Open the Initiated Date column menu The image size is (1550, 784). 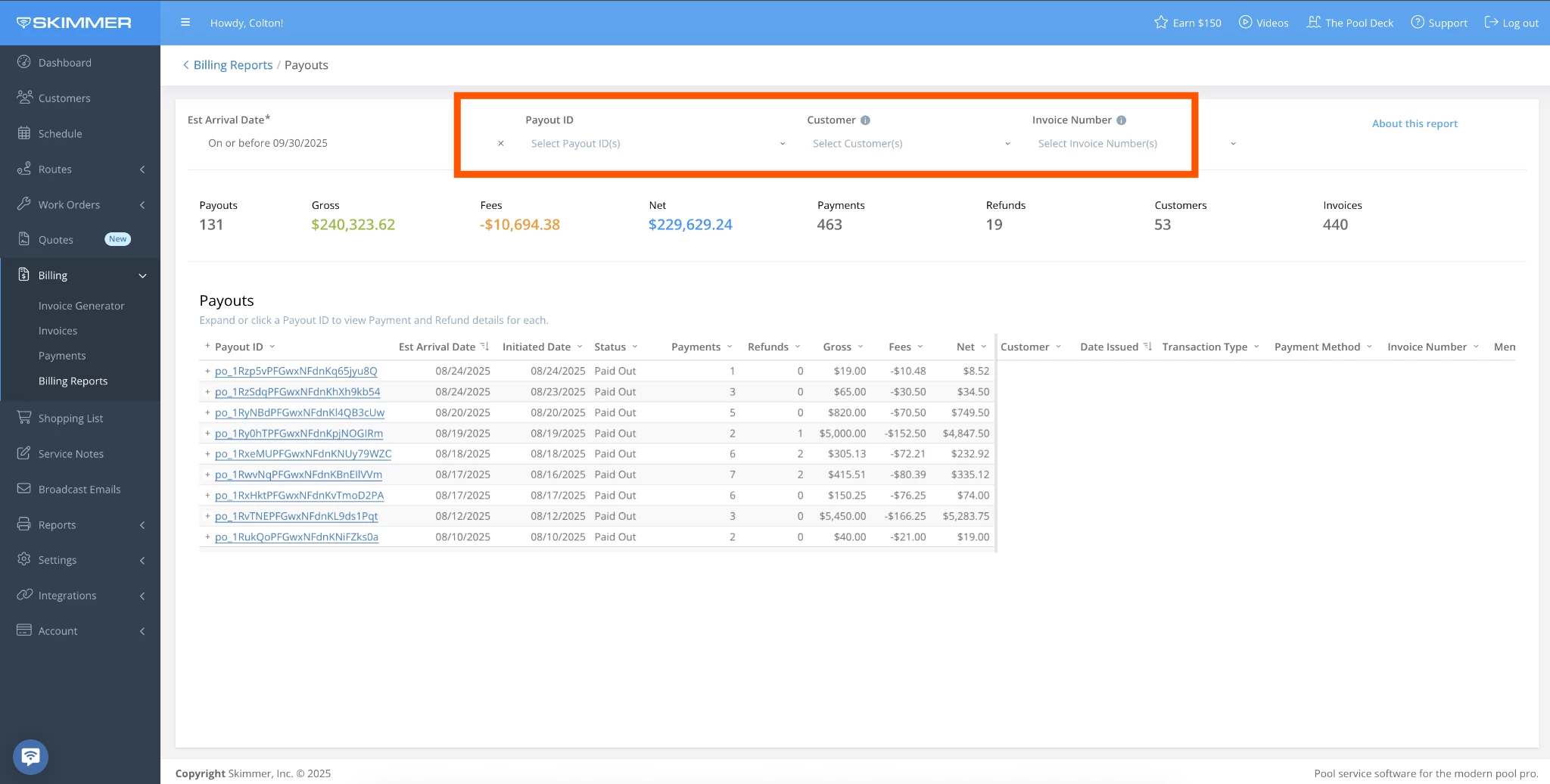click(580, 347)
